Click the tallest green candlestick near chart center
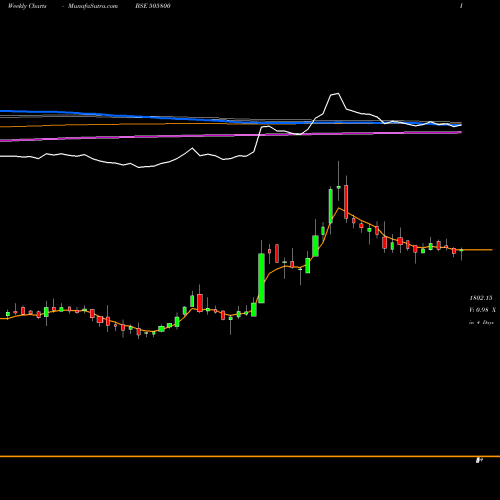The image size is (500, 500). coord(262,278)
